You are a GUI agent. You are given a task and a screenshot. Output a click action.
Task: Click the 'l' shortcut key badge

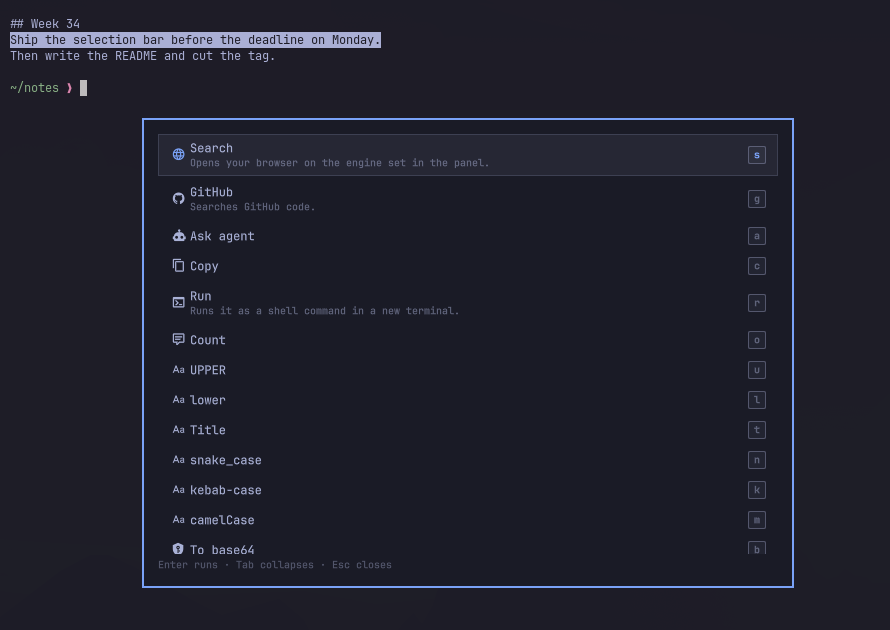(757, 400)
